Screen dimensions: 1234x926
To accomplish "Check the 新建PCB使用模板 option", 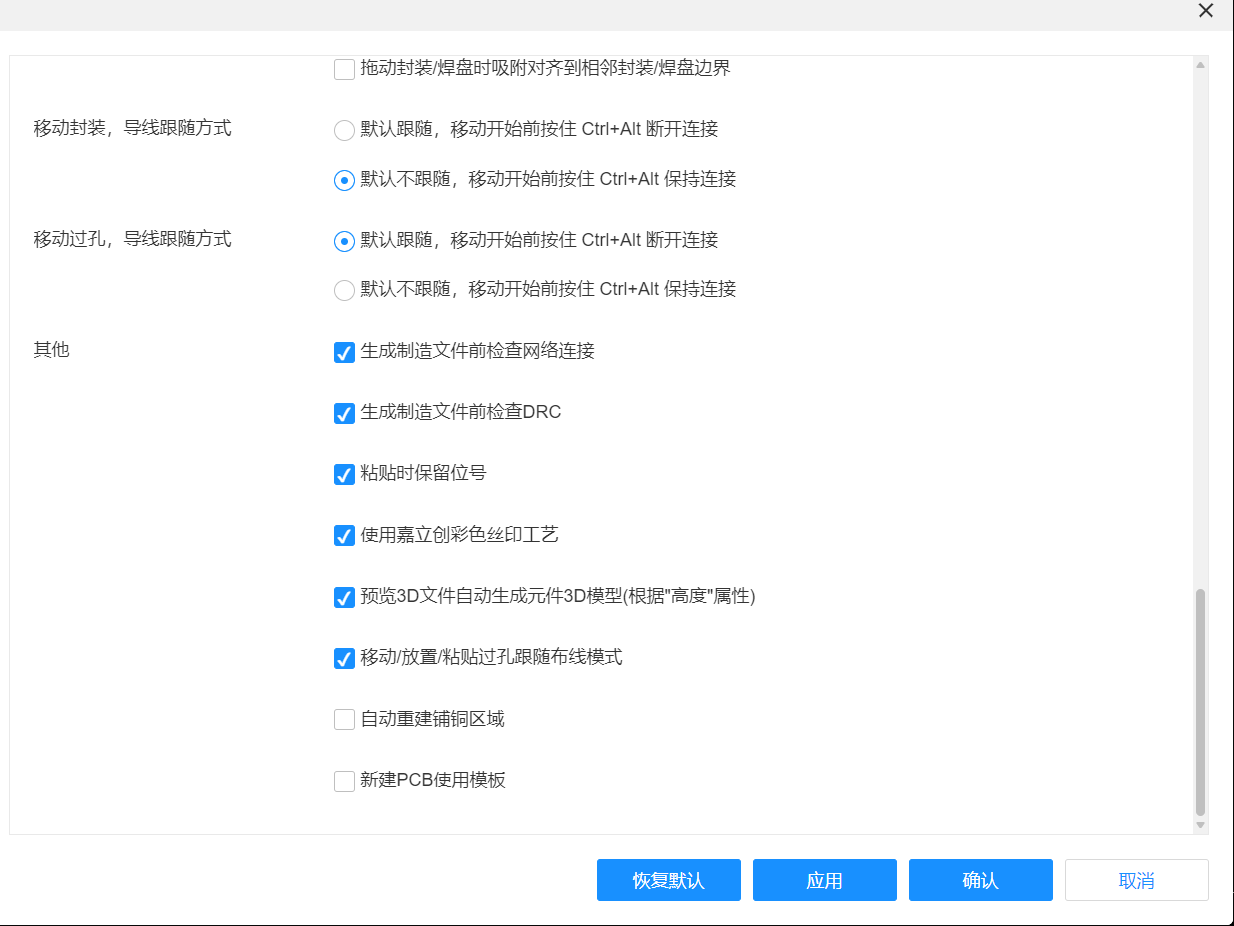I will click(x=344, y=781).
